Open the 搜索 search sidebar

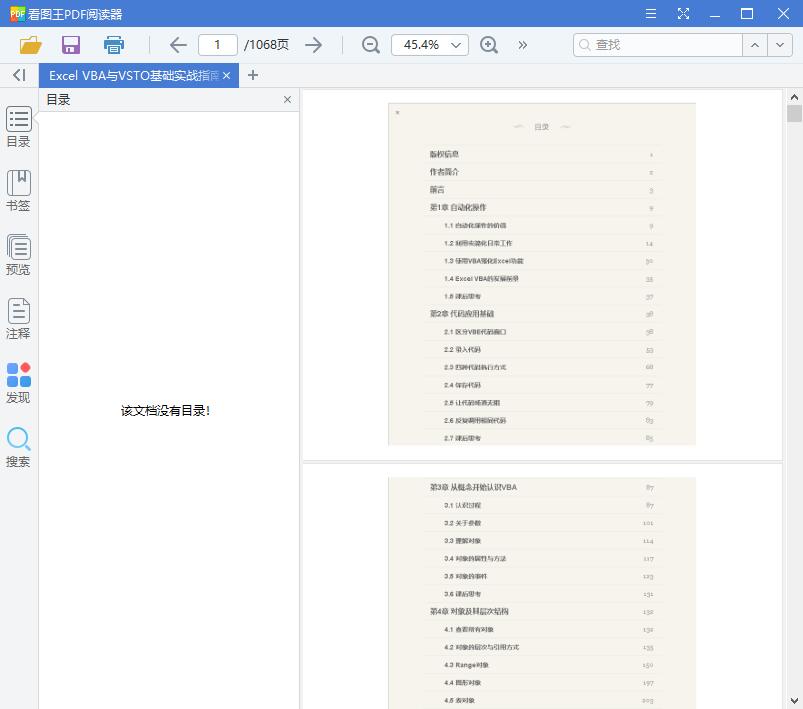click(x=18, y=447)
